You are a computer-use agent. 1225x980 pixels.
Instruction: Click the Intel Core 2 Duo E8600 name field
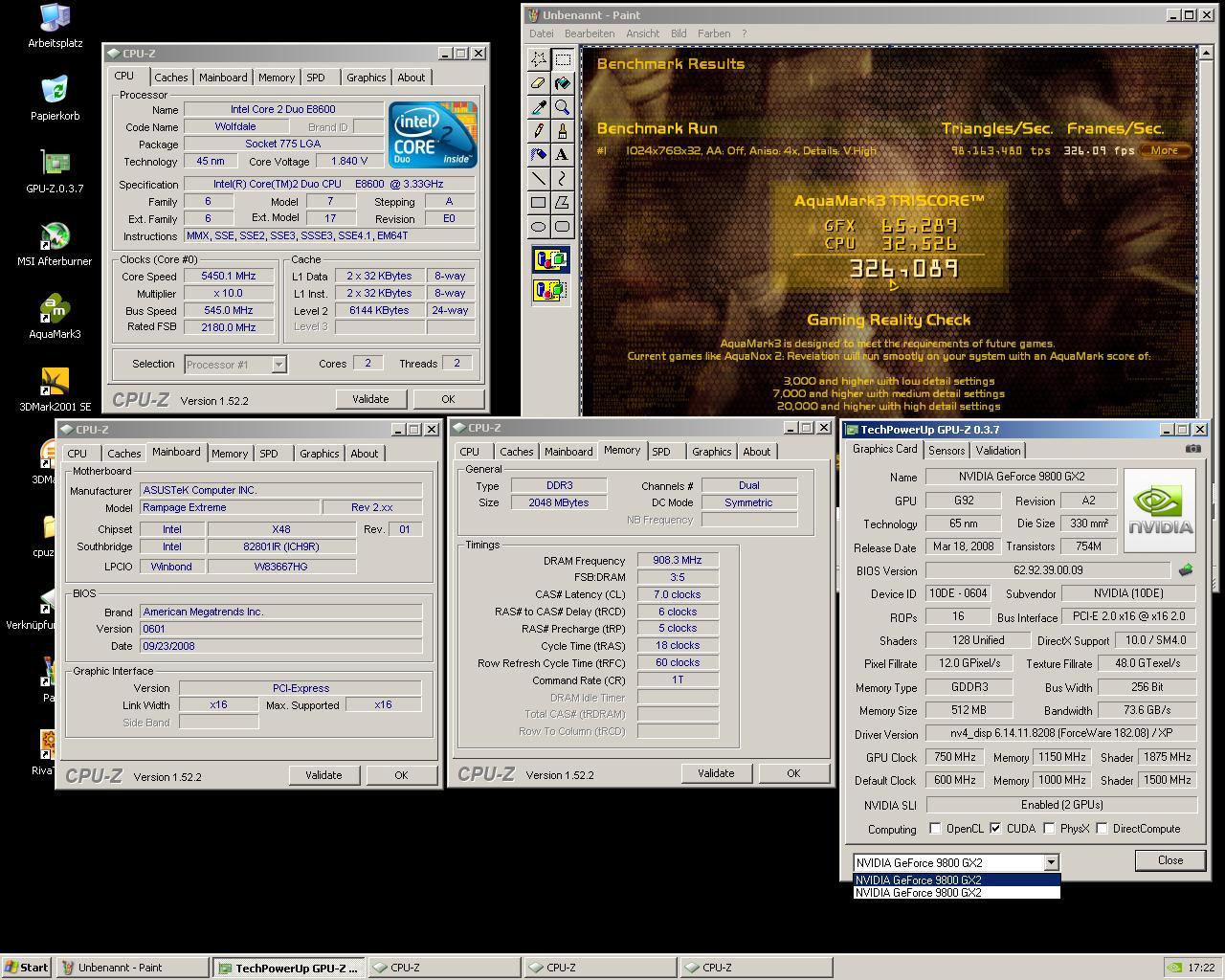283,109
